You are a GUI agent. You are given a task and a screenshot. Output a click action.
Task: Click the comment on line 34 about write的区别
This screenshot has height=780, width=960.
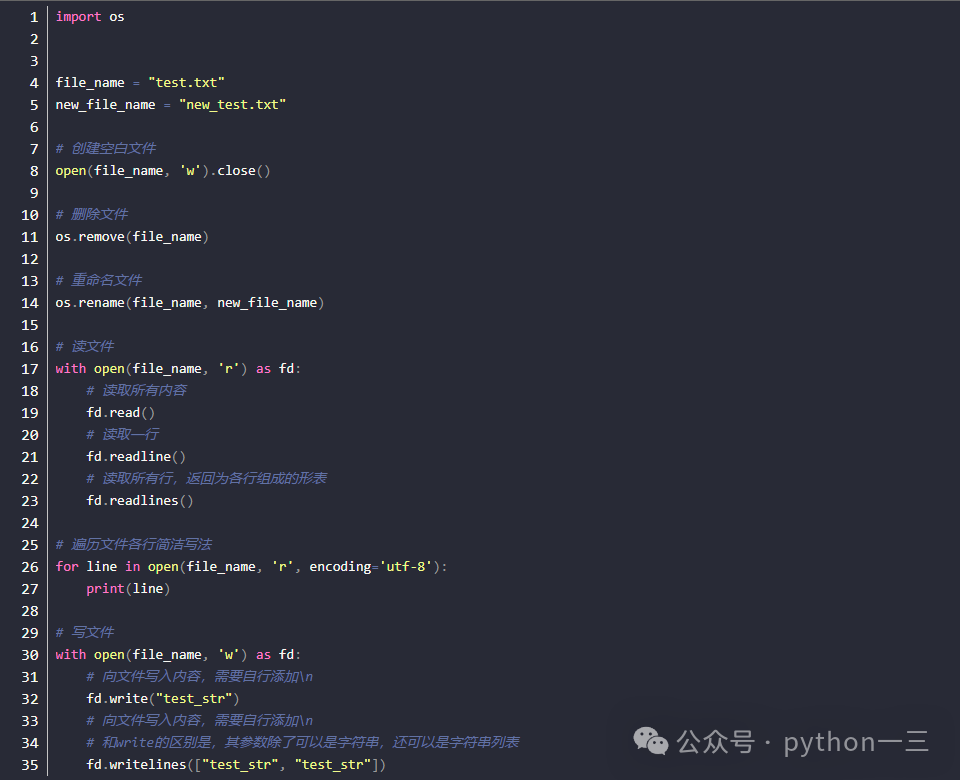tap(303, 743)
